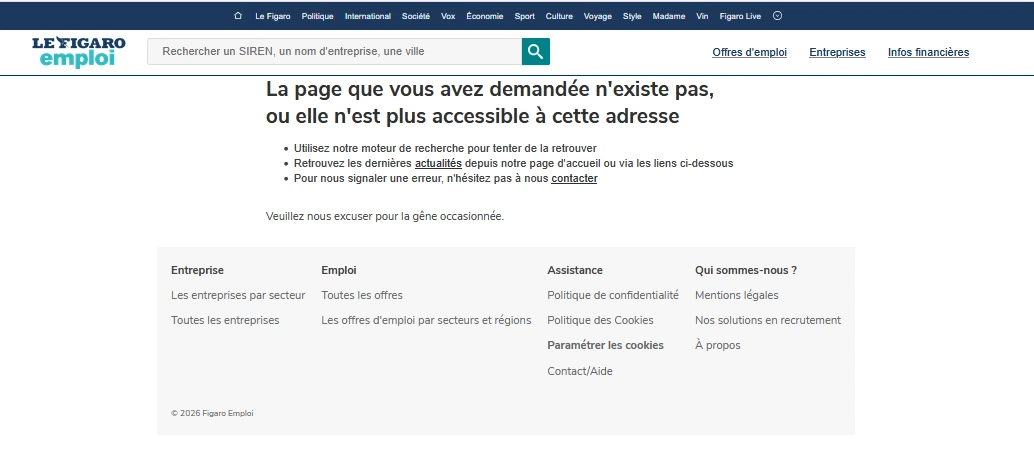Open Économie section
Screen dimensions: 1034x449
coord(485,16)
